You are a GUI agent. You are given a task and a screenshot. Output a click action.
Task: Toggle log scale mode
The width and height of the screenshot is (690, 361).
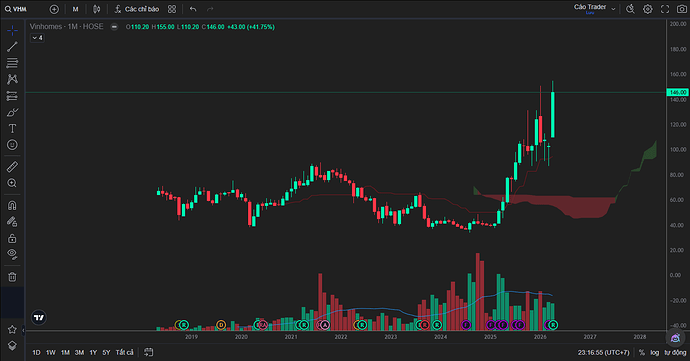[655, 352]
